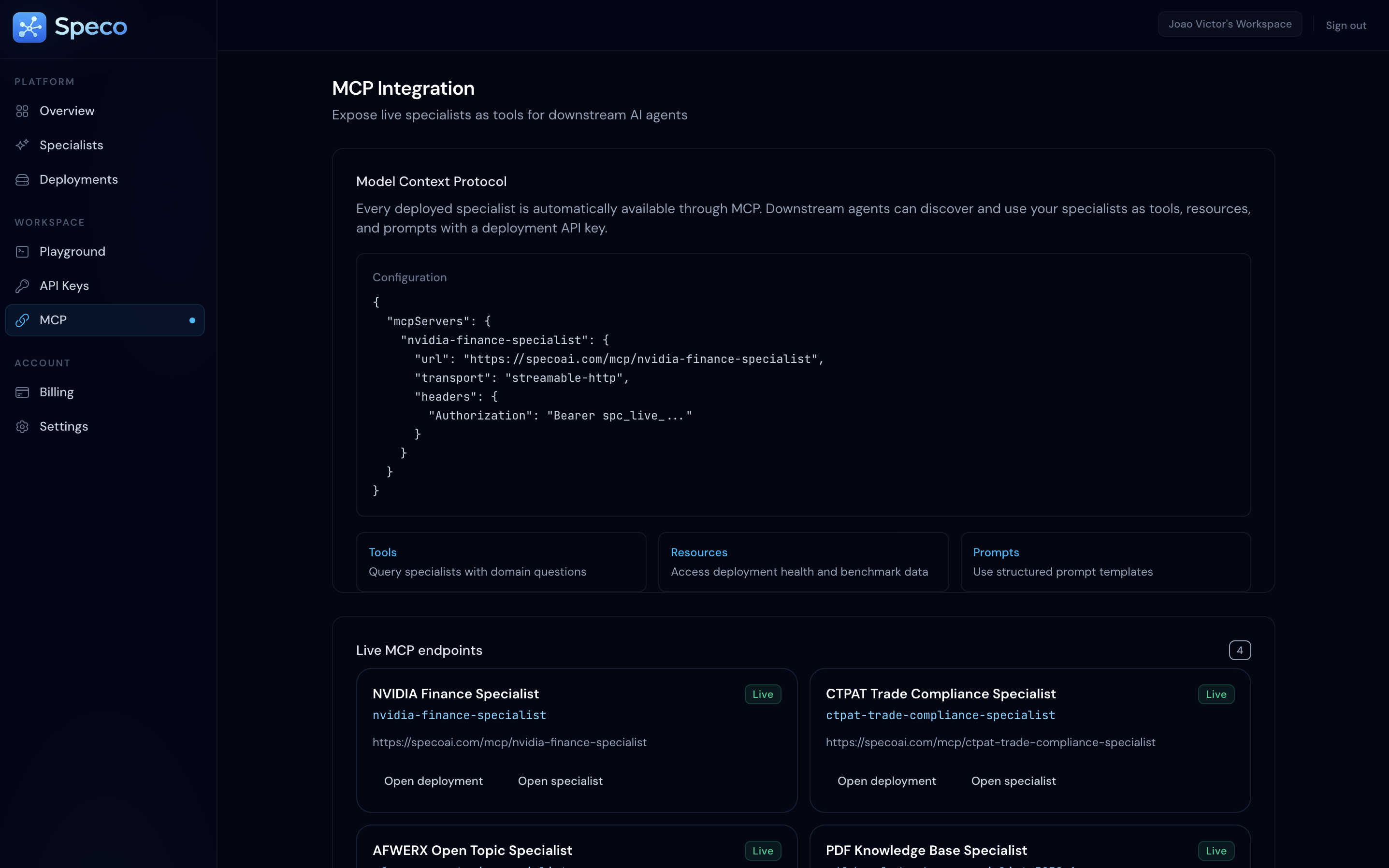The image size is (1389, 868).
Task: Open the Billing card icon
Action: [22, 391]
